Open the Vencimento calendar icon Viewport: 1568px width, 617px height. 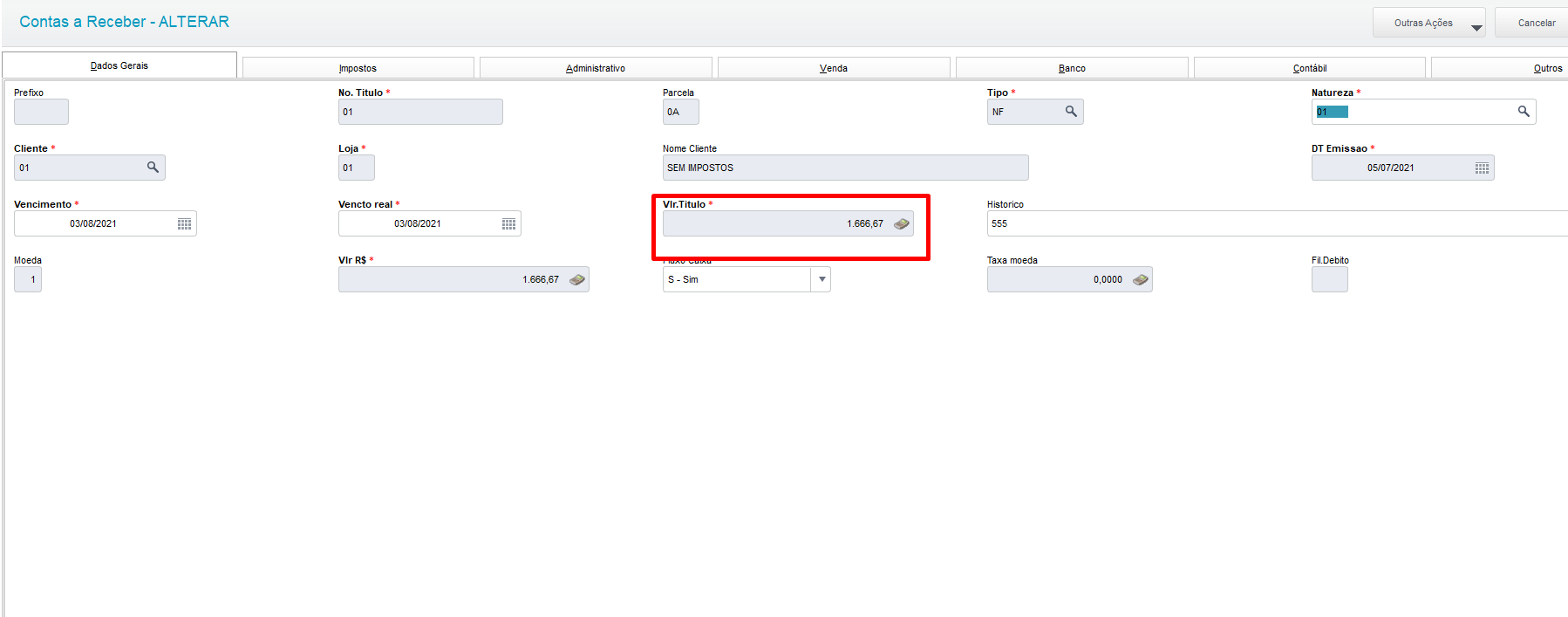184,223
